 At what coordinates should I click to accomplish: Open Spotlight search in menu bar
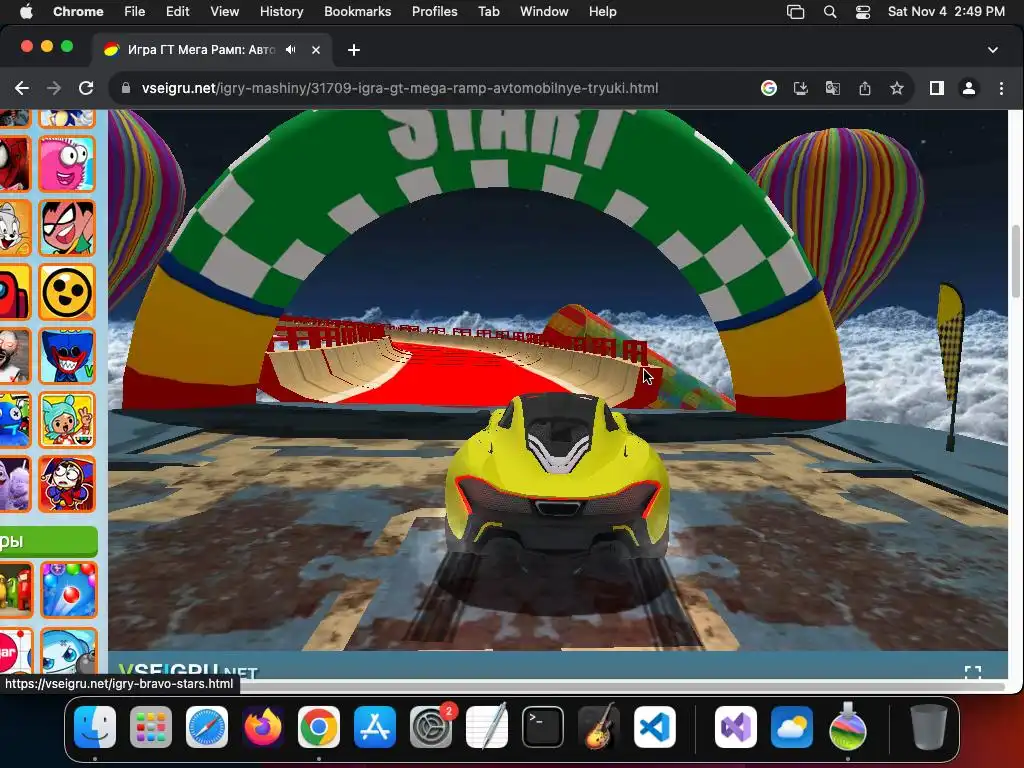coord(830,12)
